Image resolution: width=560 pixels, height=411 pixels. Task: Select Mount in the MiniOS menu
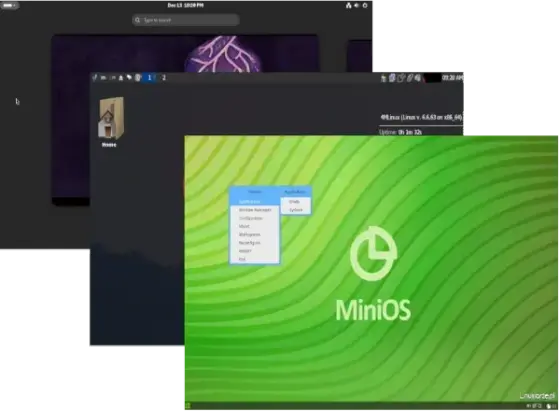(254, 226)
